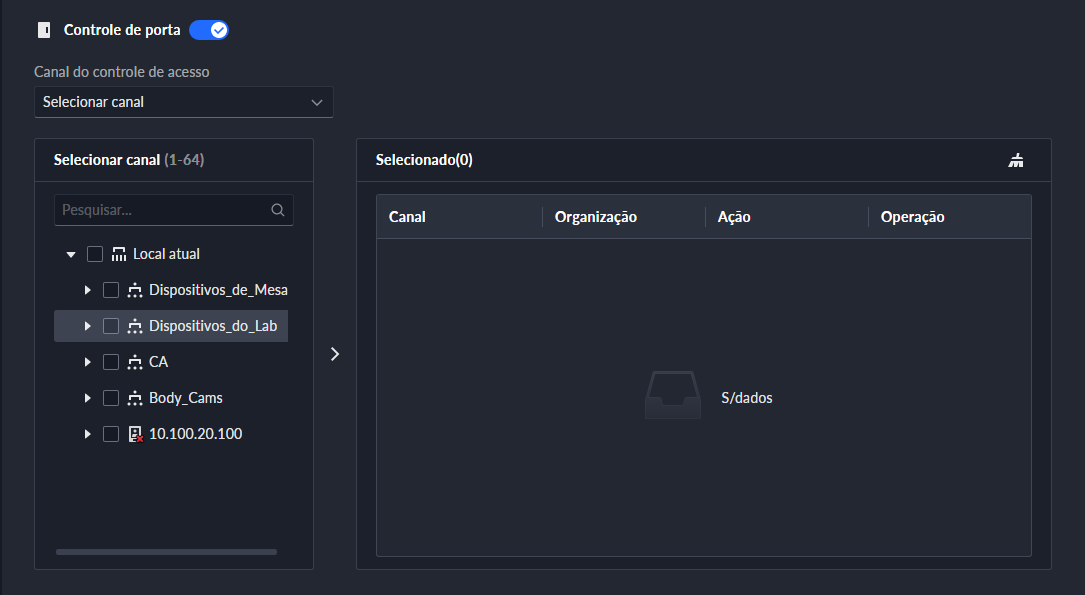Expand the Body_Cams tree node
1085x595 pixels.
(x=87, y=399)
